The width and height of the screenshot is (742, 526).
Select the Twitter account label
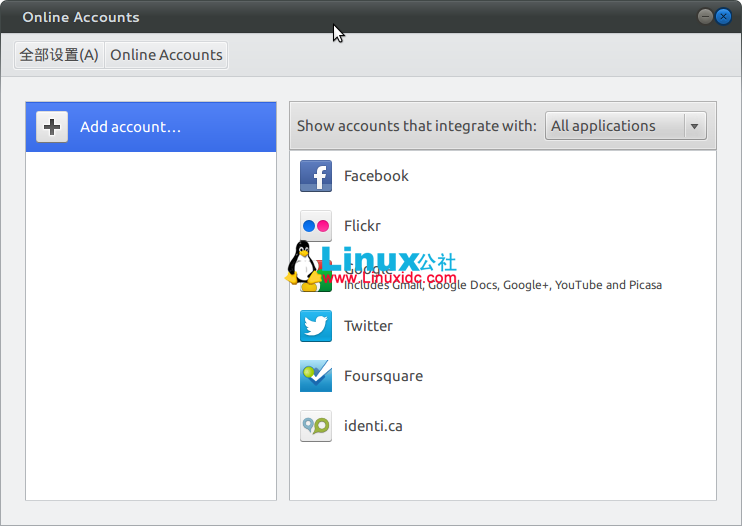click(368, 326)
